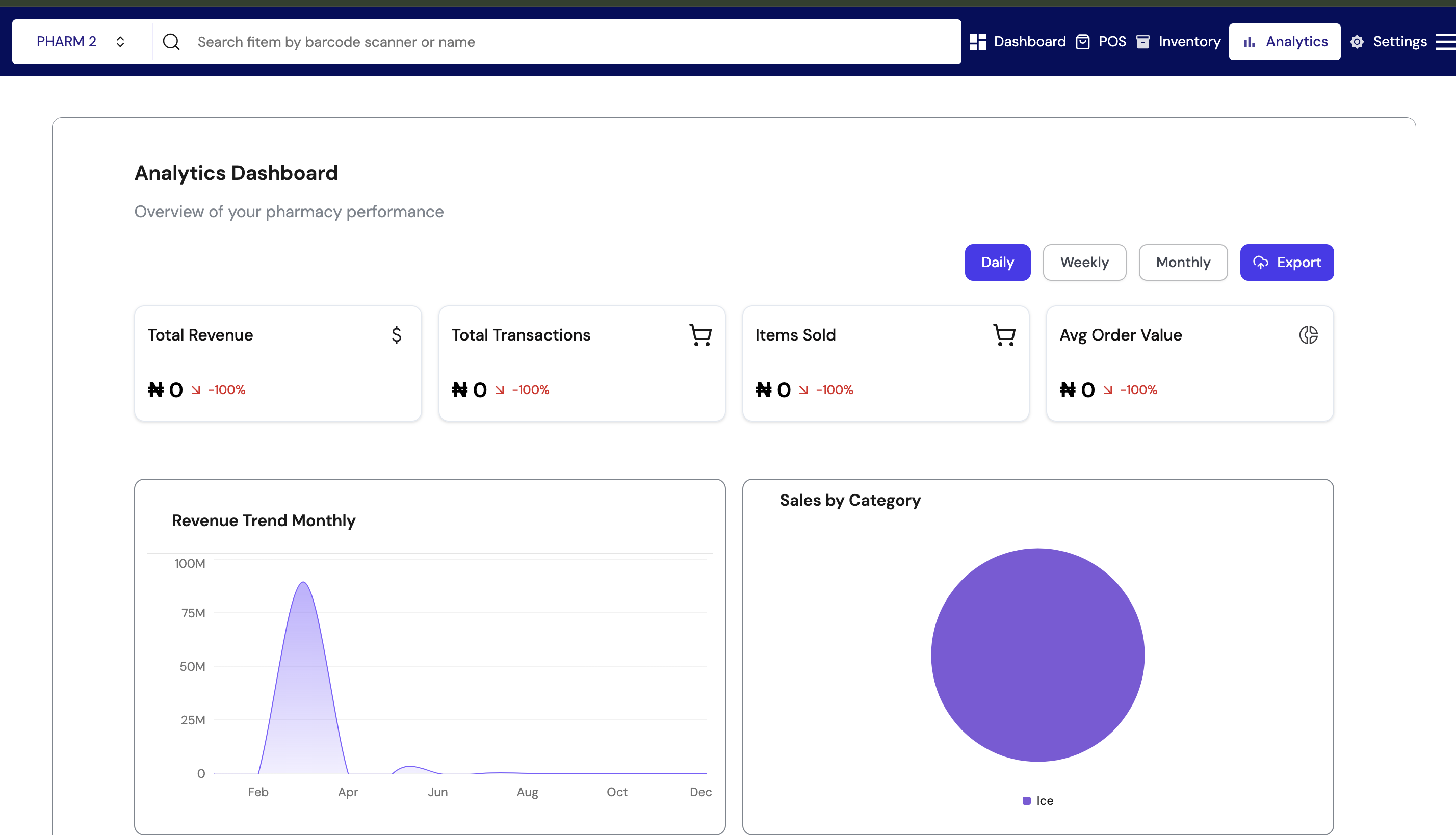Navigate to the Inventory section
1456x835 pixels.
pos(1189,41)
